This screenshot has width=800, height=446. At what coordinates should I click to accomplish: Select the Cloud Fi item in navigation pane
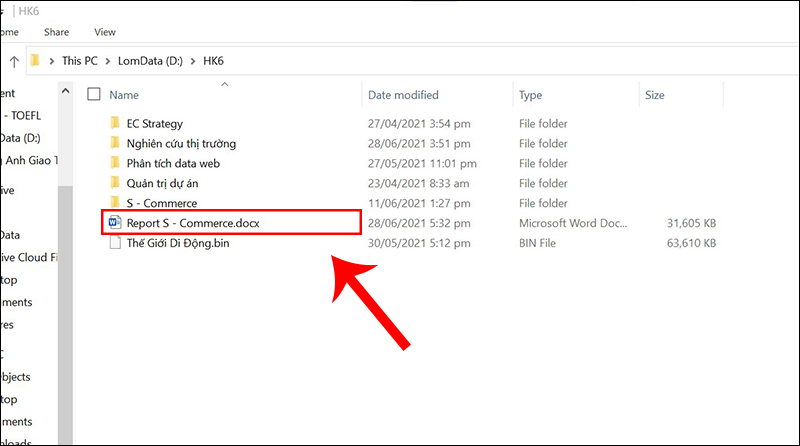click(x=29, y=257)
